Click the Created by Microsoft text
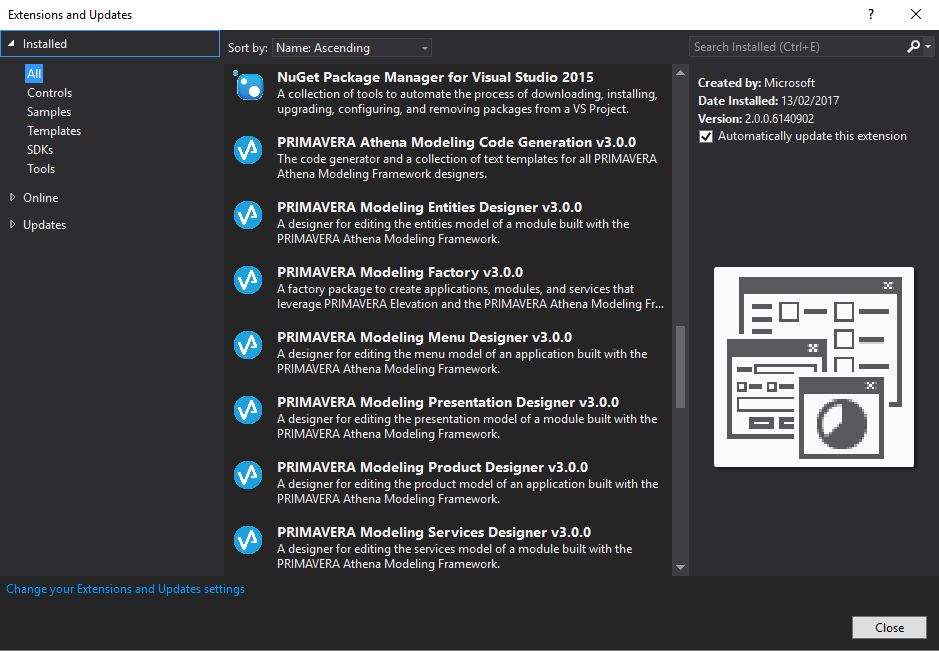Viewport: 939px width, 651px height. pyautogui.click(x=756, y=83)
